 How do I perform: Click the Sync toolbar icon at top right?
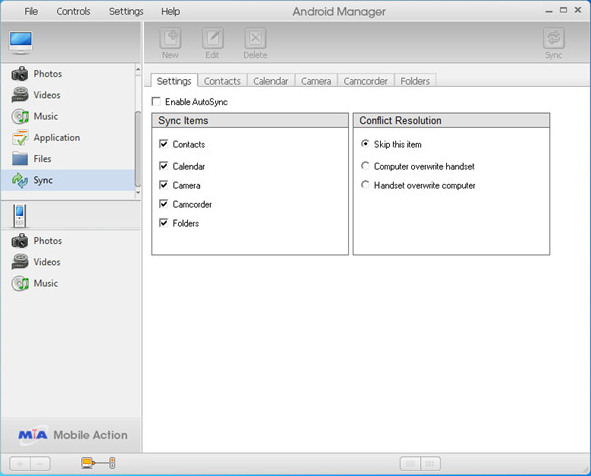pyautogui.click(x=553, y=38)
